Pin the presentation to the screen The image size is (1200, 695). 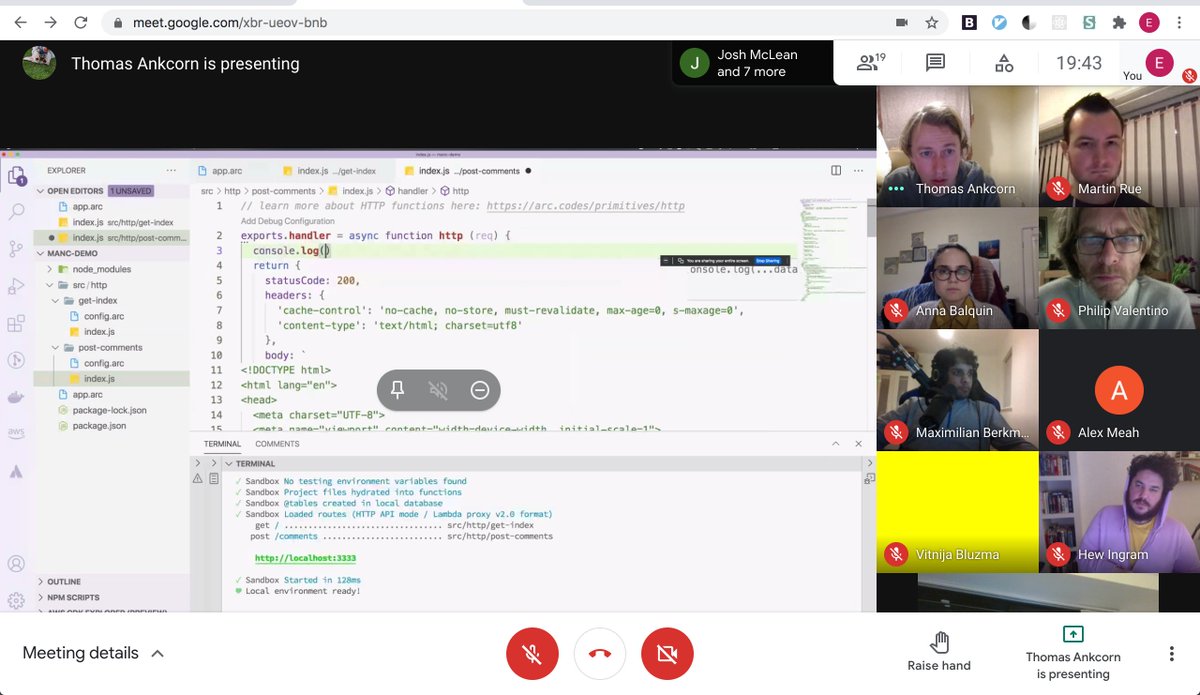398,390
